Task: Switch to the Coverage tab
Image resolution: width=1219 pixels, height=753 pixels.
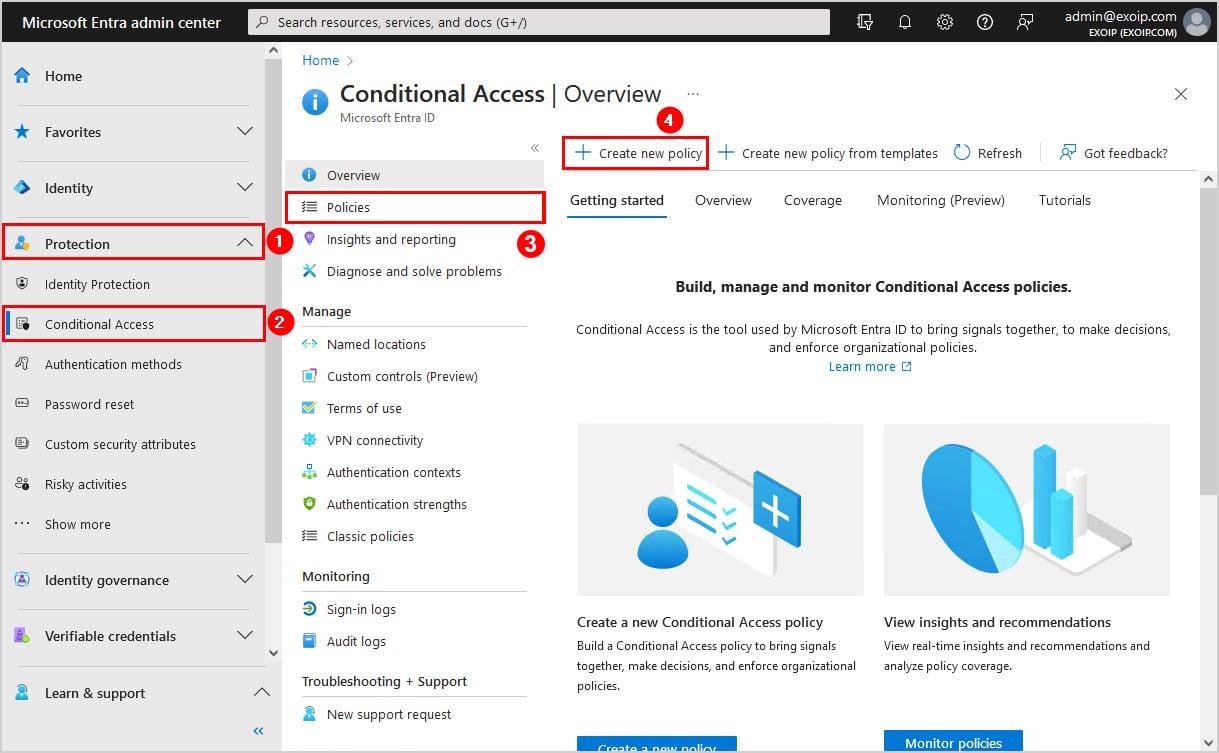Action: [813, 201]
